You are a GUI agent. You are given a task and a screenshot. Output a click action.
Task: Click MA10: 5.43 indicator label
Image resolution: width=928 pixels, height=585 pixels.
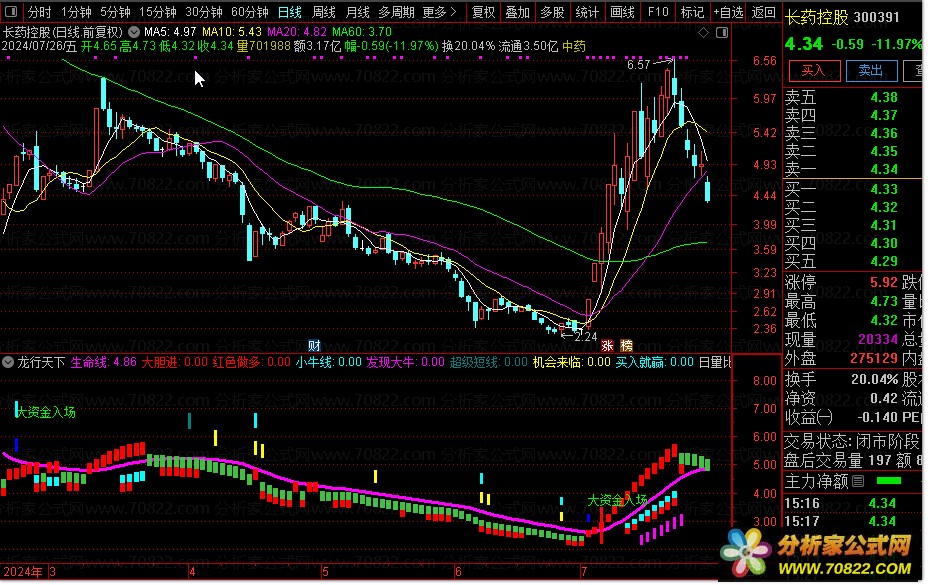click(232, 31)
